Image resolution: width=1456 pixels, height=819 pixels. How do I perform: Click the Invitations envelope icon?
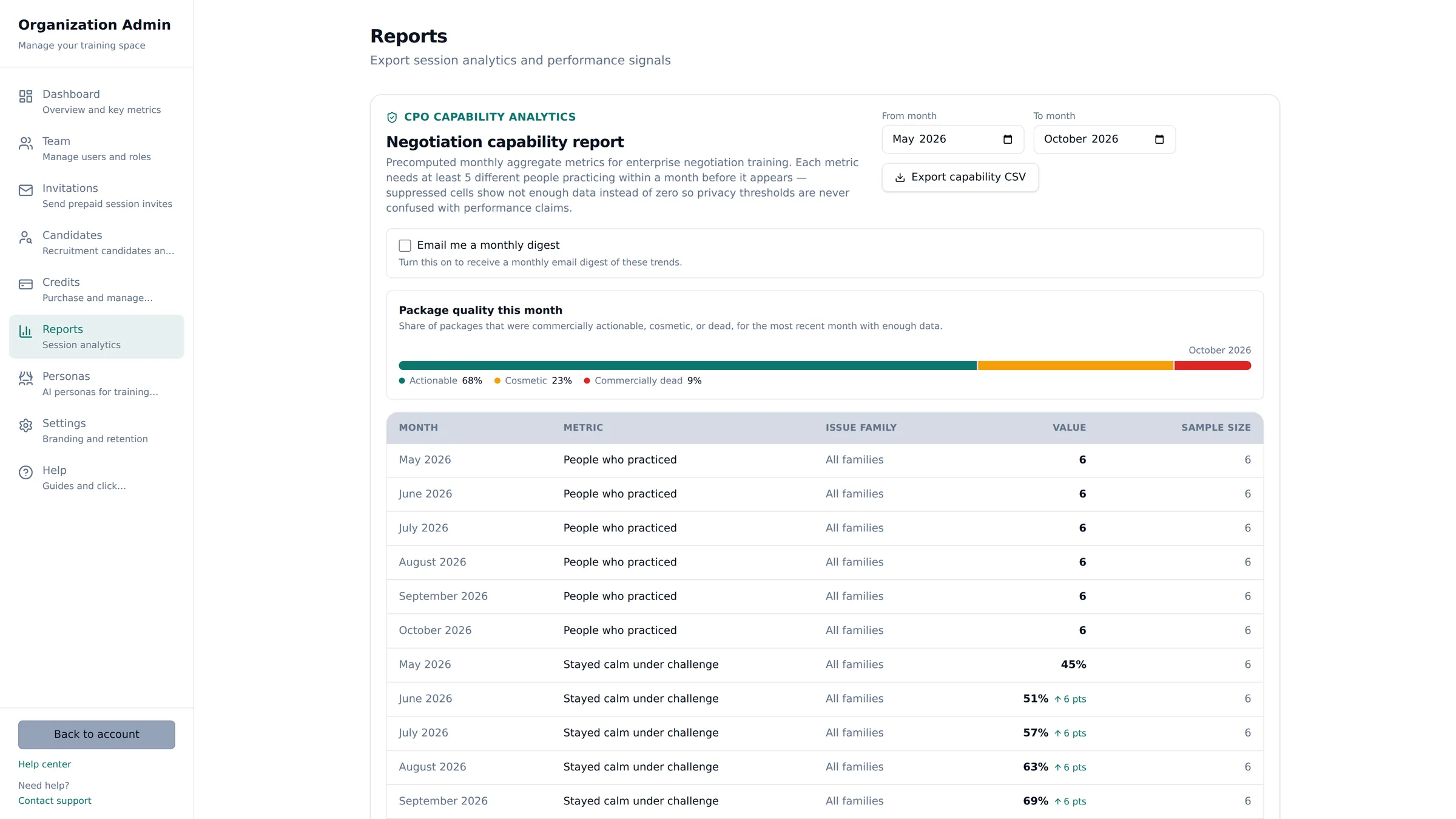[25, 190]
